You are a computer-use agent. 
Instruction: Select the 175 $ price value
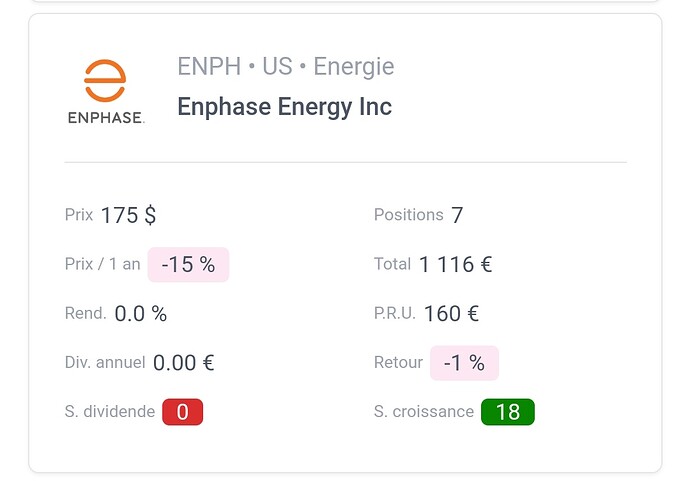128,215
